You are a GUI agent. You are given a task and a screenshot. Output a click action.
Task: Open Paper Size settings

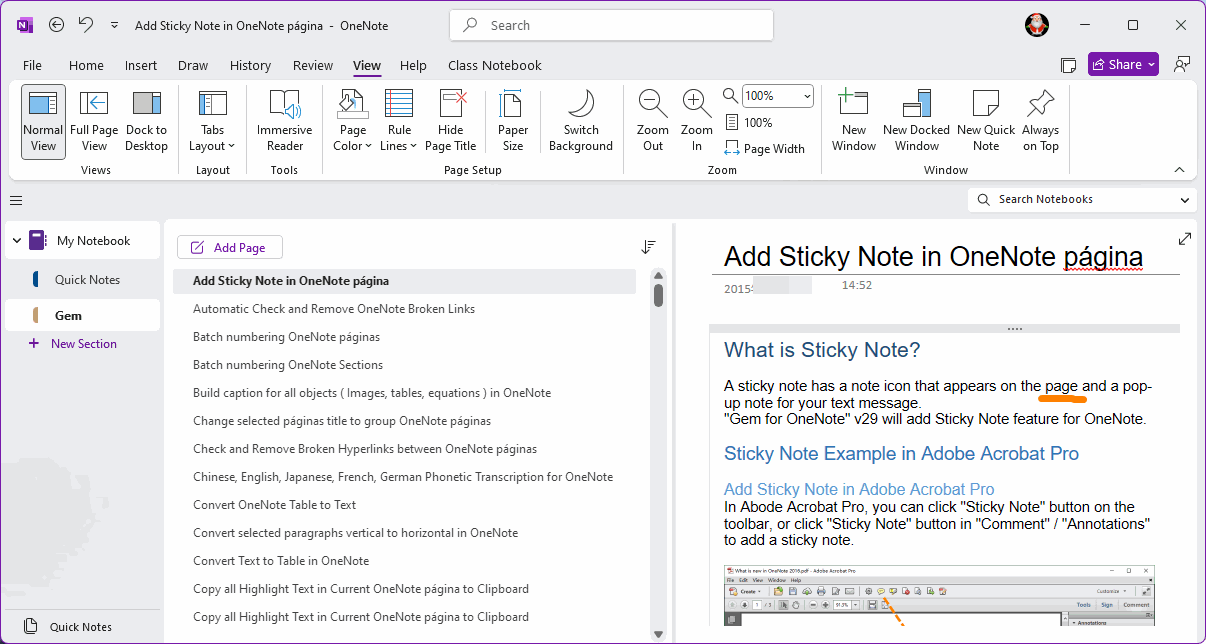point(513,122)
